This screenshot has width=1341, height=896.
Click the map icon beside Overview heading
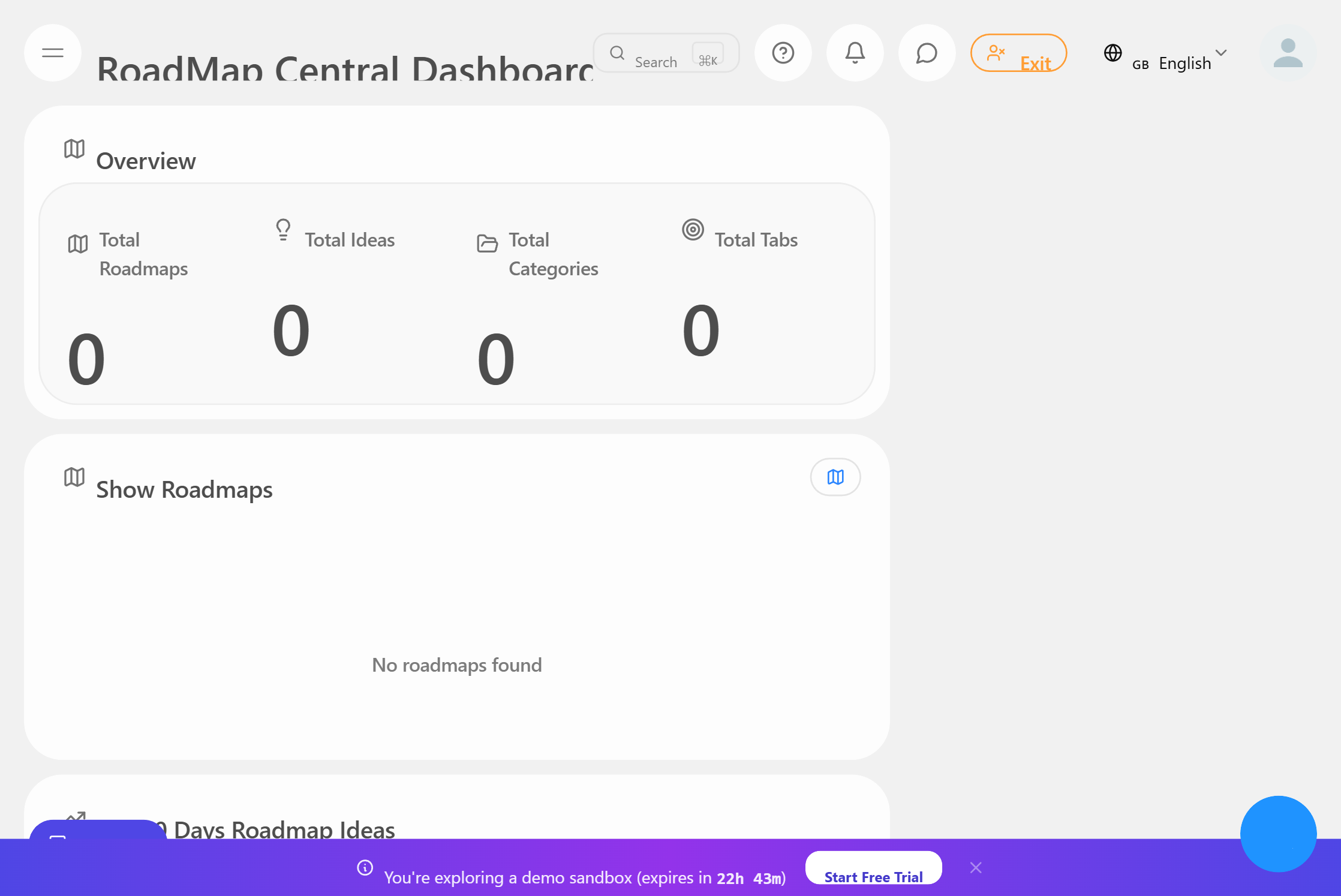click(x=74, y=149)
